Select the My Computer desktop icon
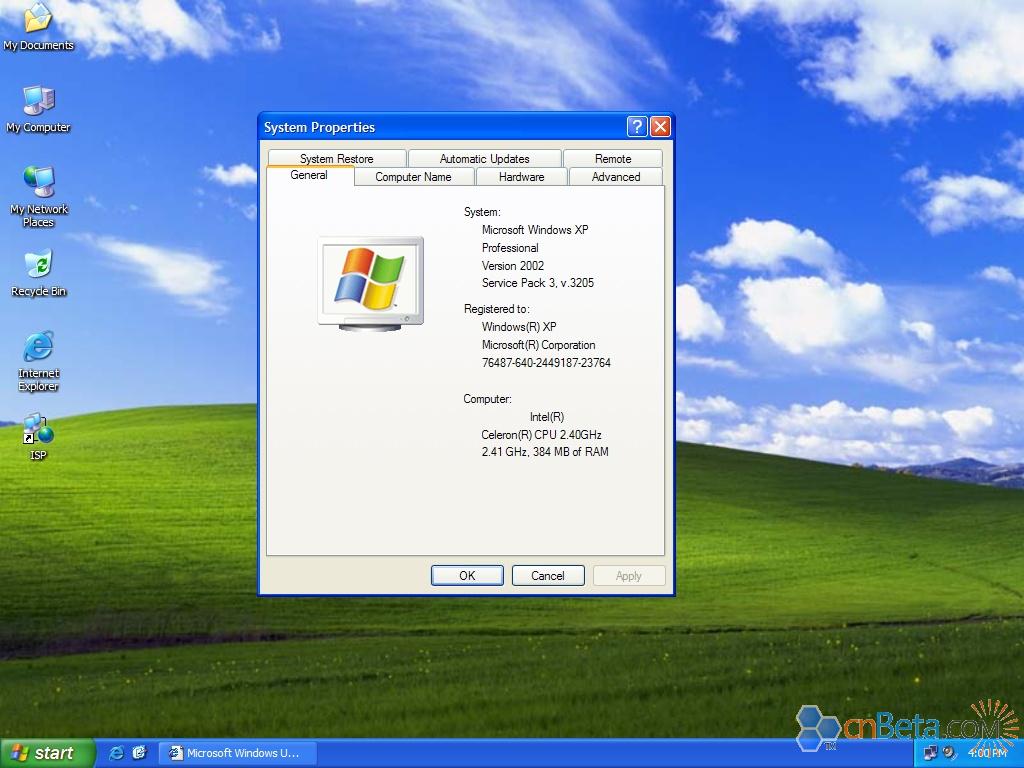1024x768 pixels. [x=38, y=101]
